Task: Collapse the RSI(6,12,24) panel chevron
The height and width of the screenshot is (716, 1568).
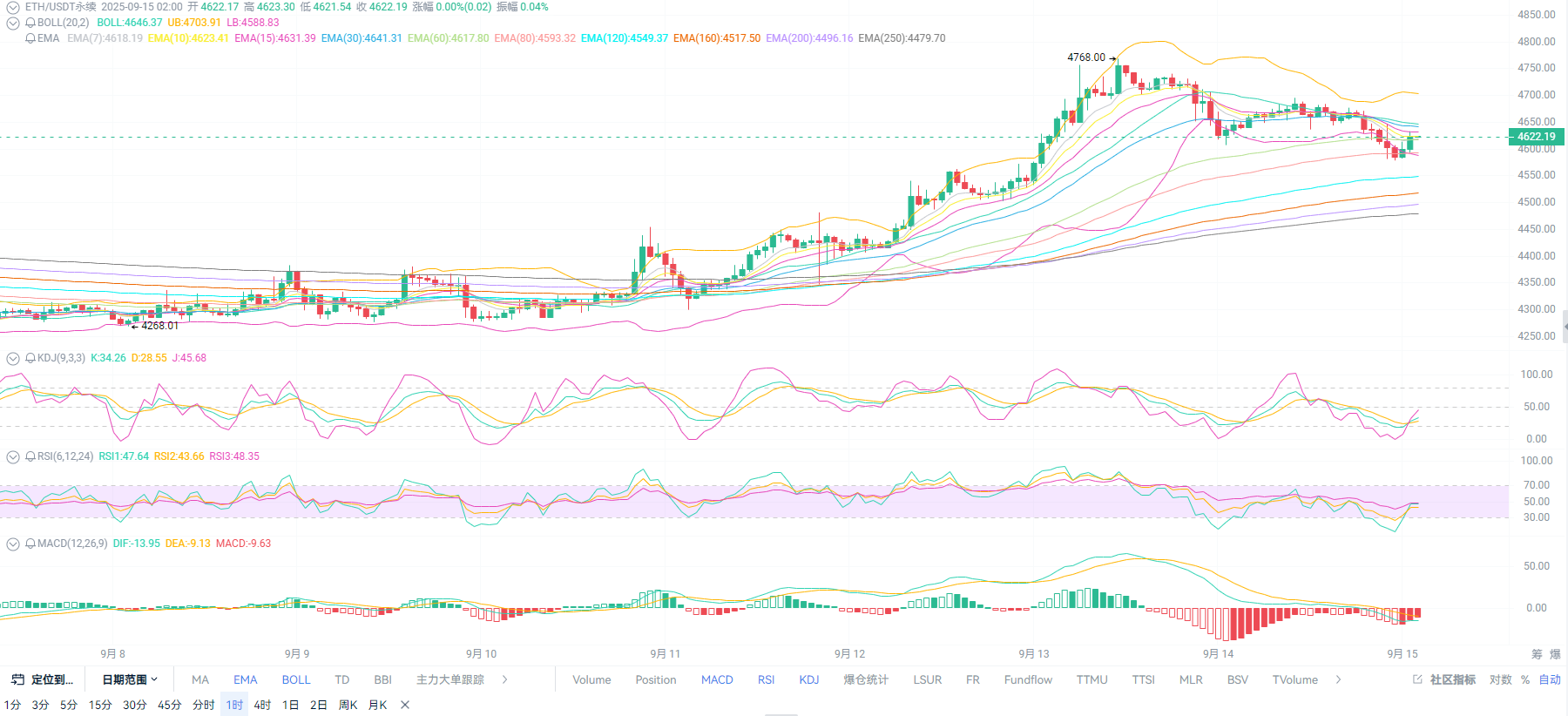Action: pyautogui.click(x=13, y=456)
